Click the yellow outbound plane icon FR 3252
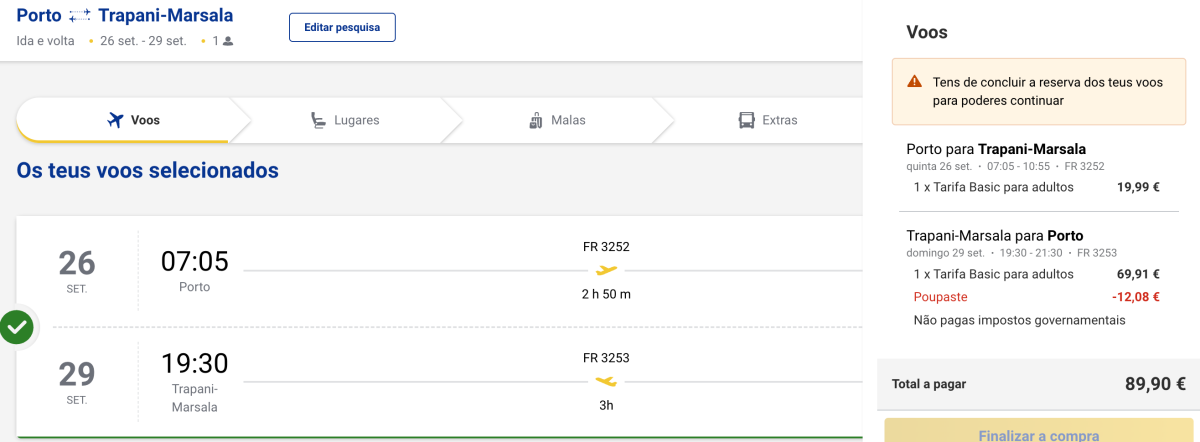1200x442 pixels. click(606, 270)
